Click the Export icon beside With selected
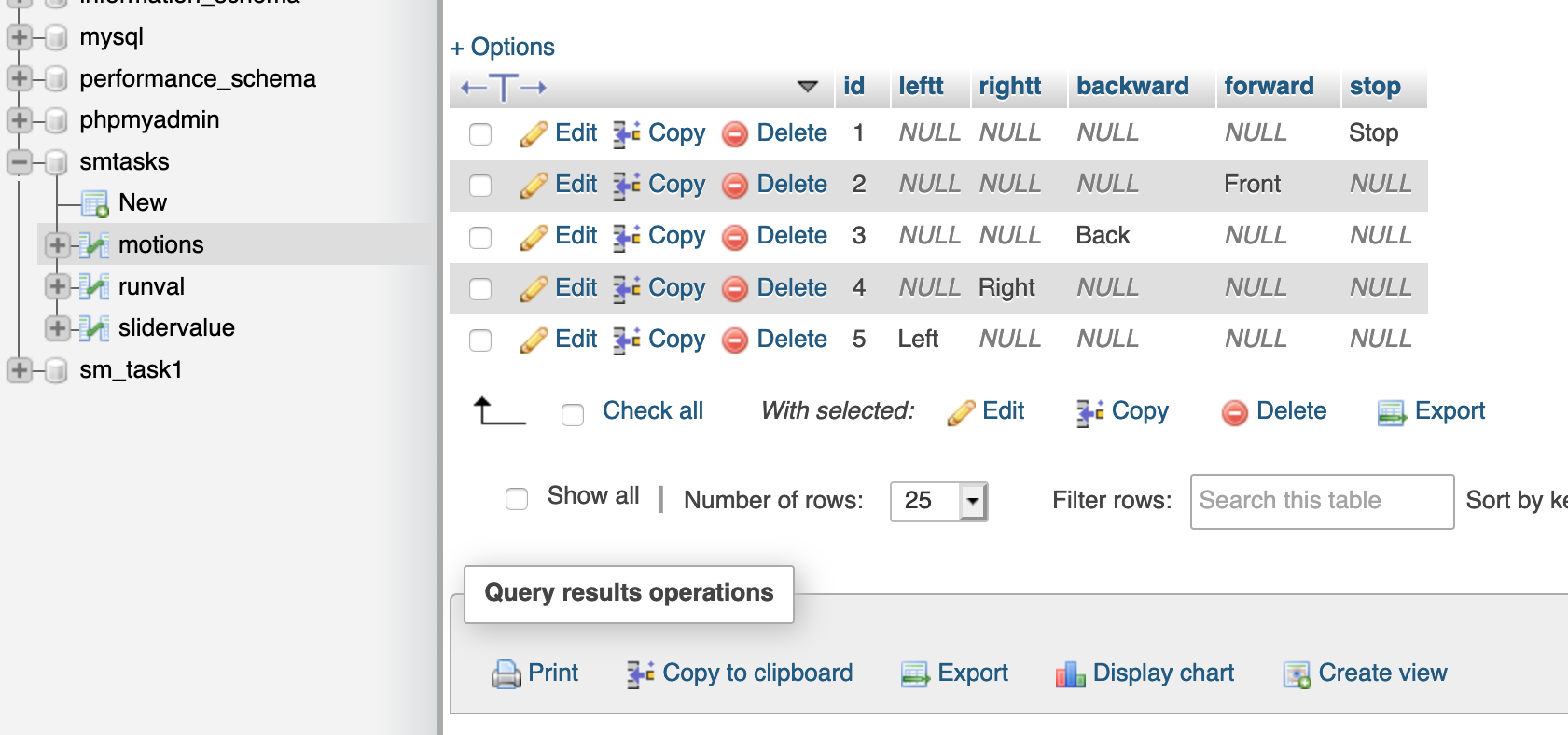The image size is (1568, 735). [x=1392, y=412]
